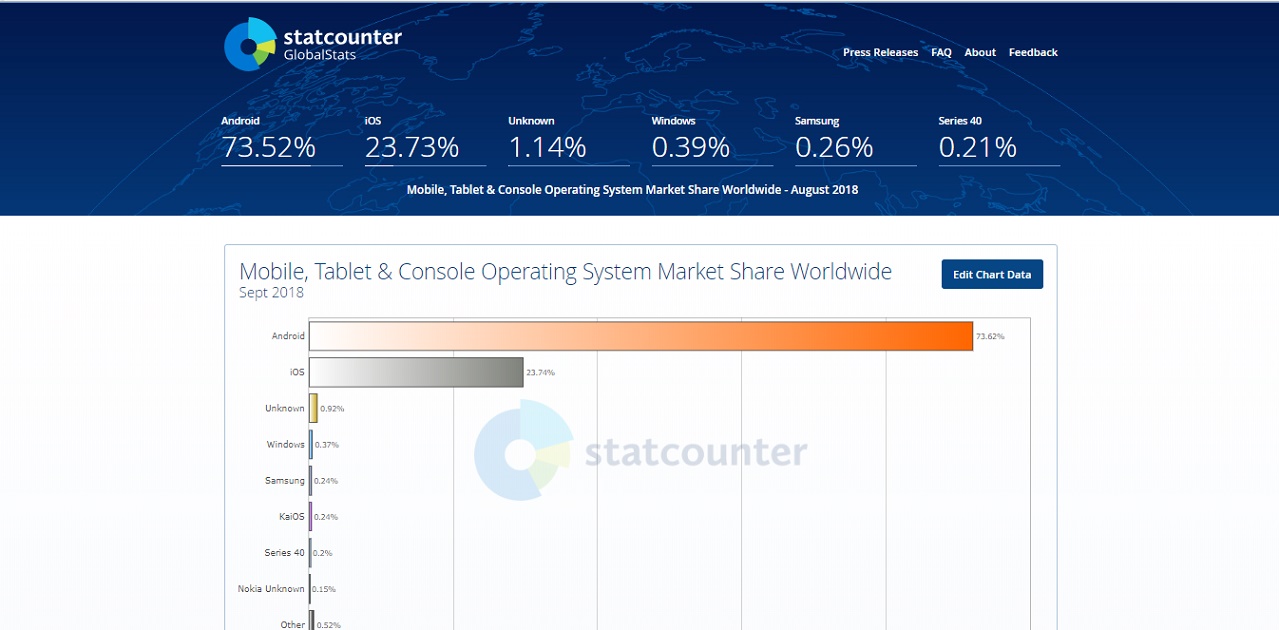
Task: Click the KaiOS axis label
Action: point(292,516)
